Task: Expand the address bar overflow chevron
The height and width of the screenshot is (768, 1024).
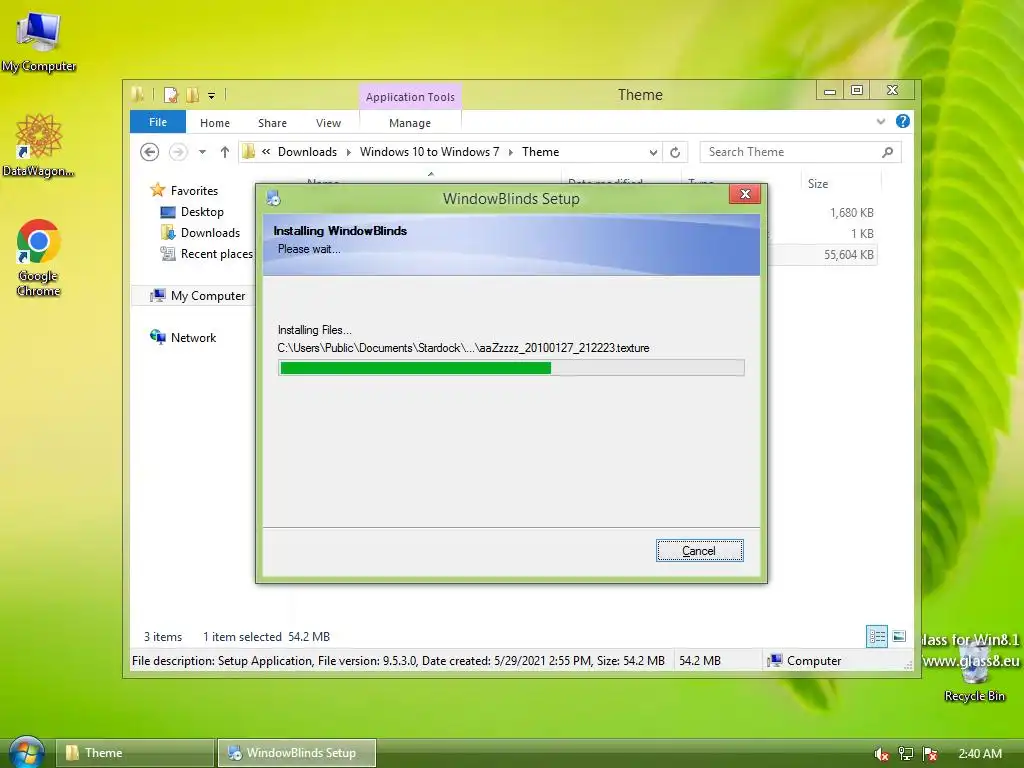Action: click(x=266, y=152)
